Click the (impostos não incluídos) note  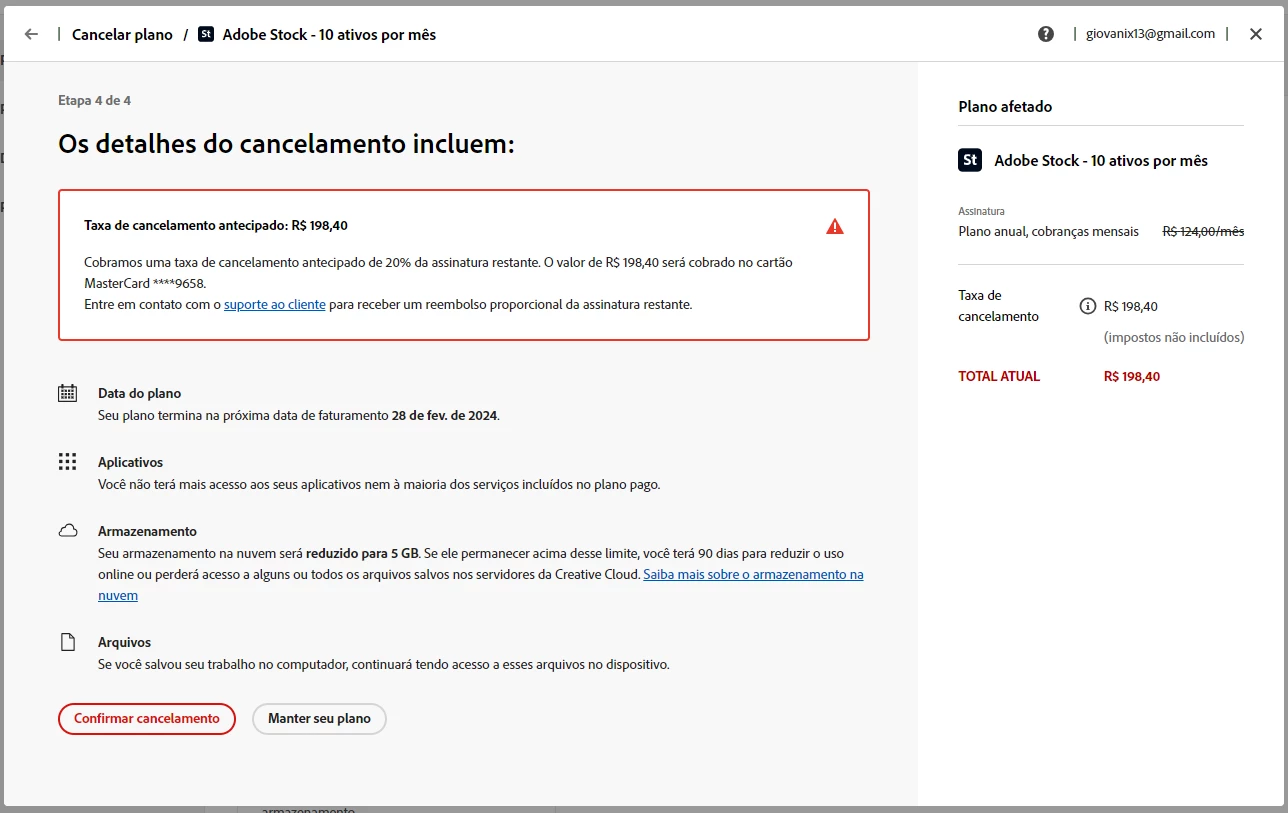coord(1174,338)
